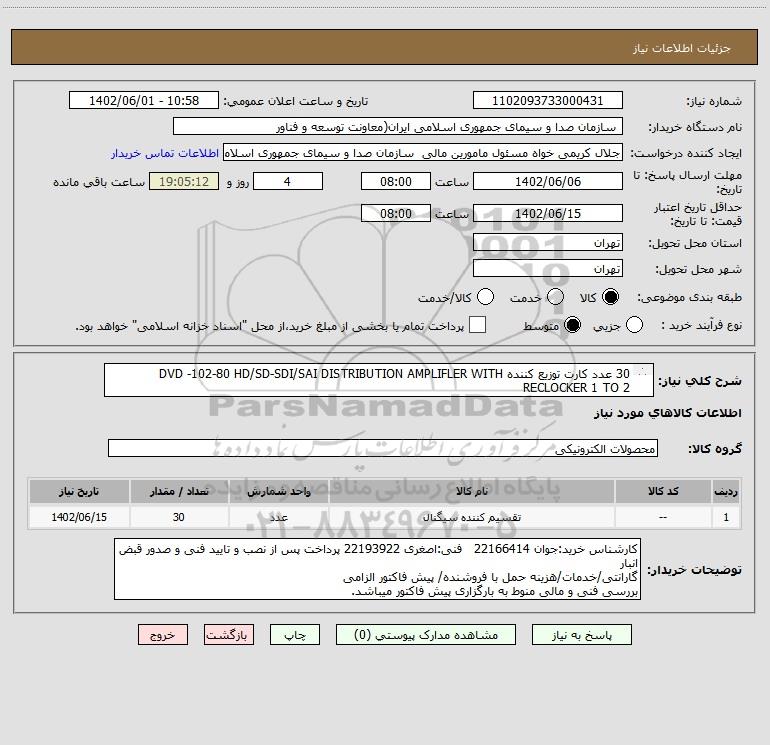770x745 pixels.
Task: Click the table date cell 1402/06/15
Action: [x=79, y=517]
